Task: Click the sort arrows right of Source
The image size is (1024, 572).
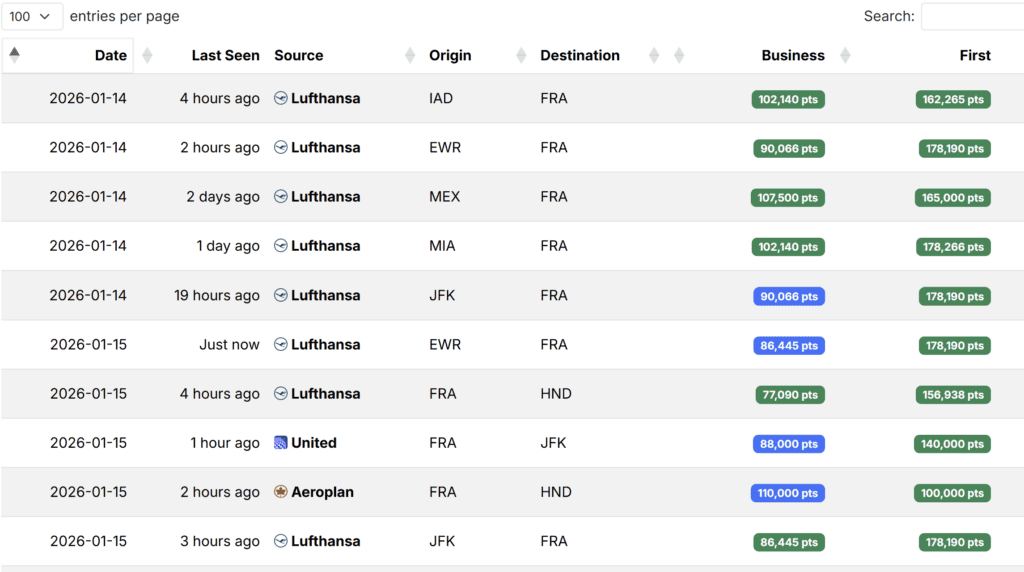Action: 410,56
